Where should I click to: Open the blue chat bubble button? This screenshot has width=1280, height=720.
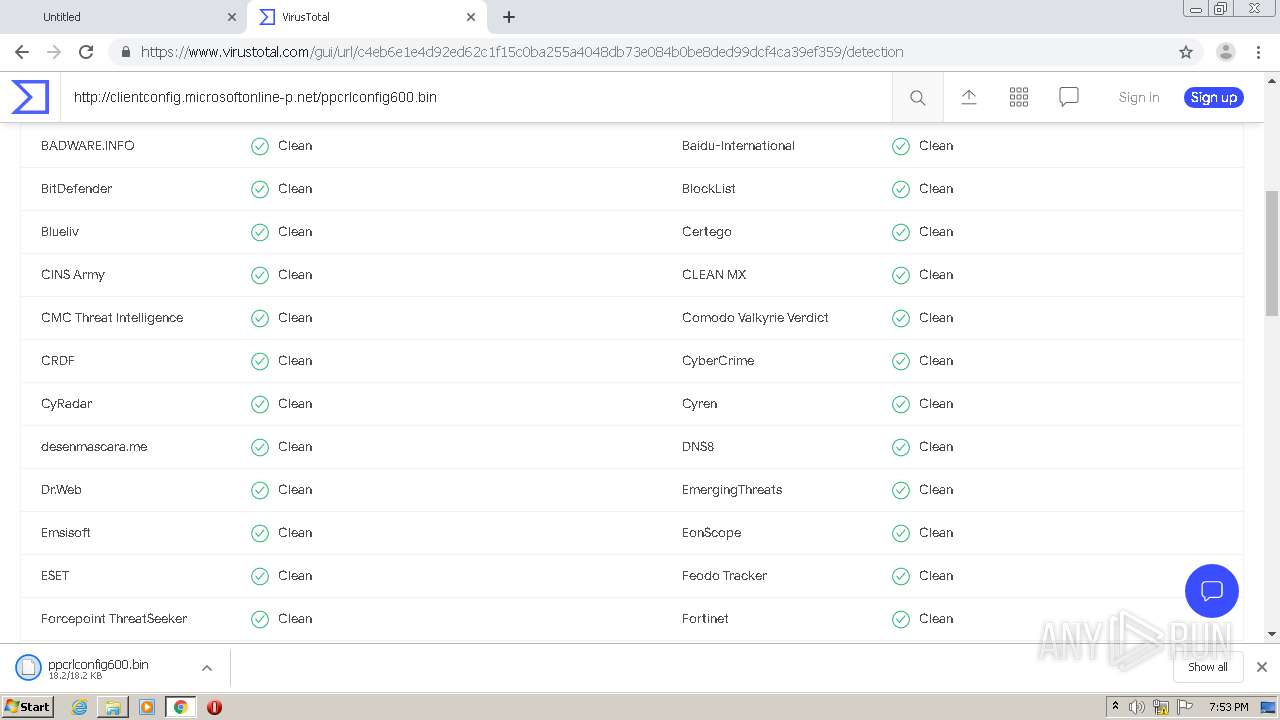[1212, 590]
